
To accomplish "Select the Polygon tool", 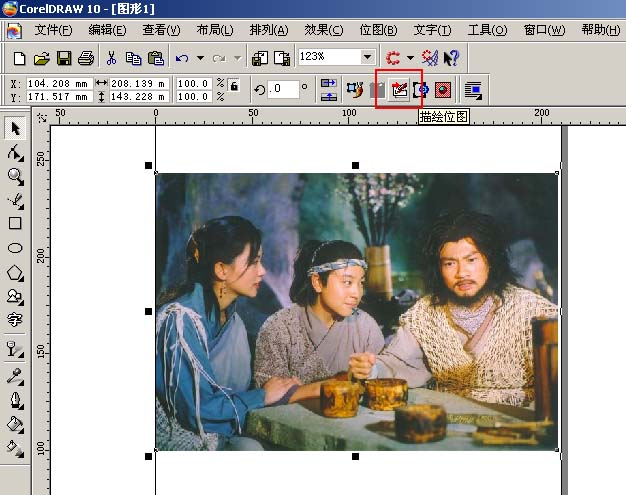I will point(15,273).
